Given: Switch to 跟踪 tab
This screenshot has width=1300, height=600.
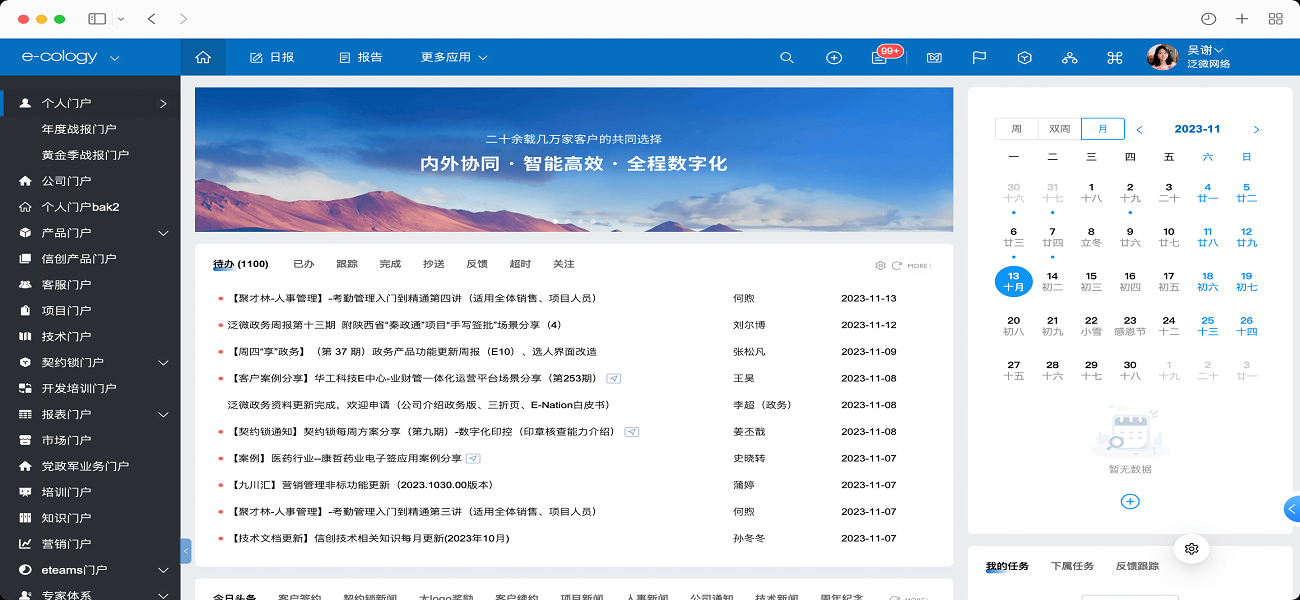Looking at the screenshot, I should [347, 264].
